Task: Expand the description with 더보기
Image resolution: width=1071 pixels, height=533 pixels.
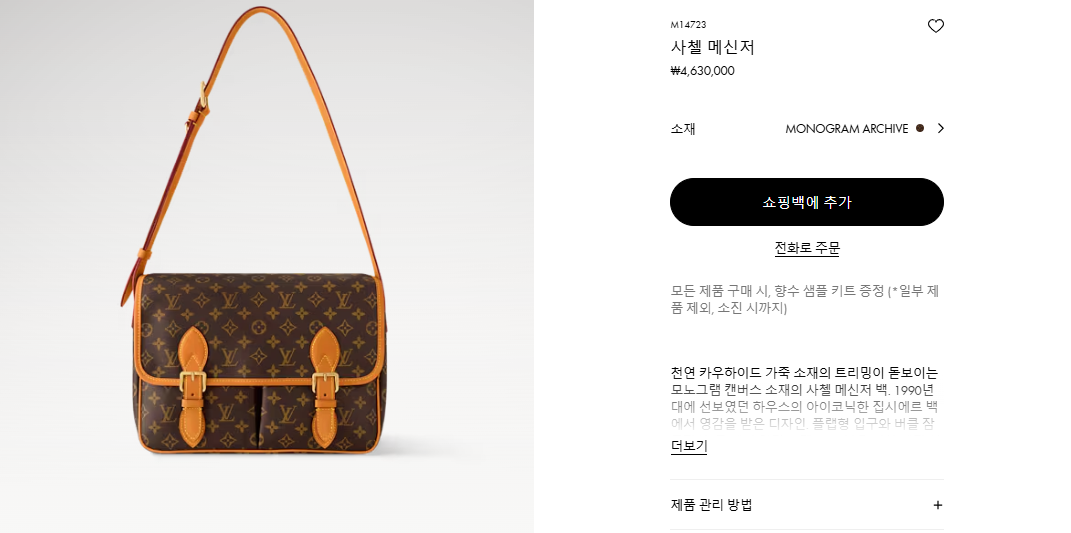Action: point(688,446)
